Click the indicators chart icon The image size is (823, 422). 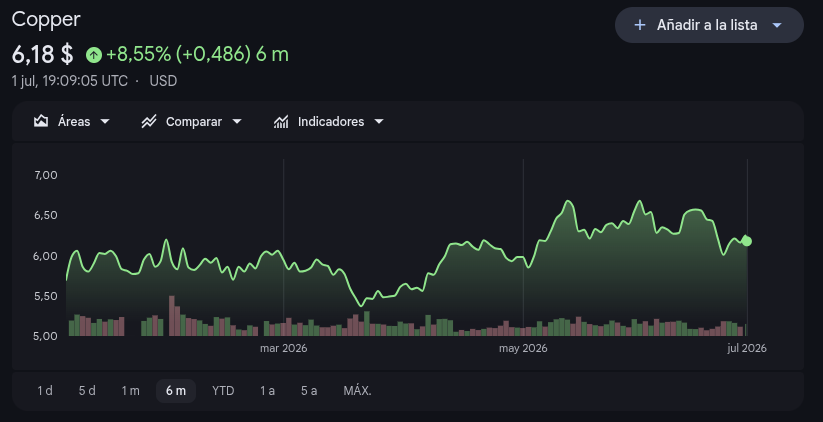281,121
